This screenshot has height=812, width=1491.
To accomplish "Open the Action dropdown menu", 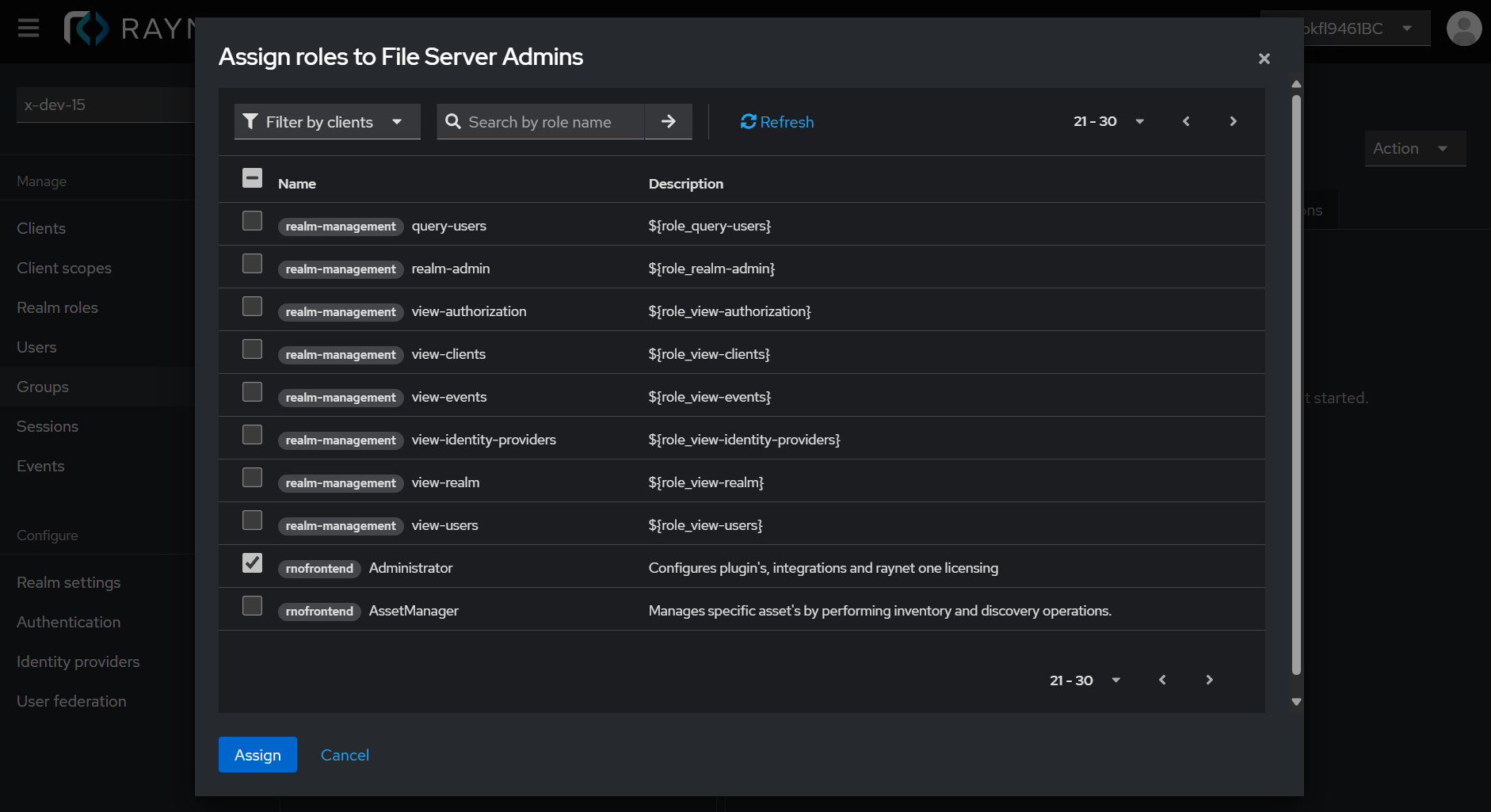I will [1415, 148].
